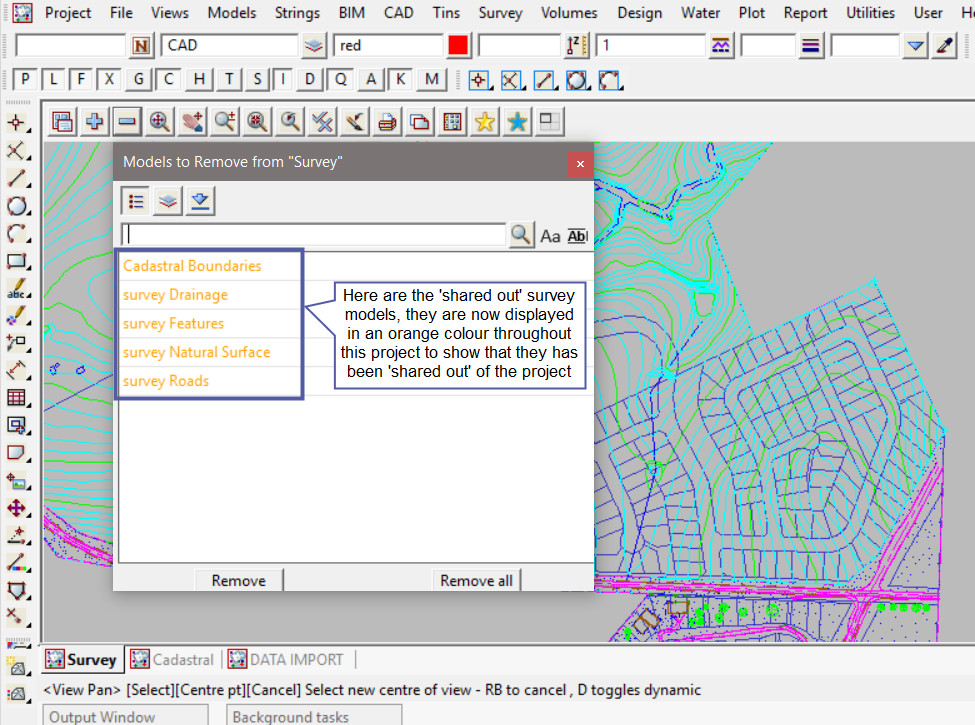Click the list view icon in the dialog
The width and height of the screenshot is (975, 725).
point(136,201)
